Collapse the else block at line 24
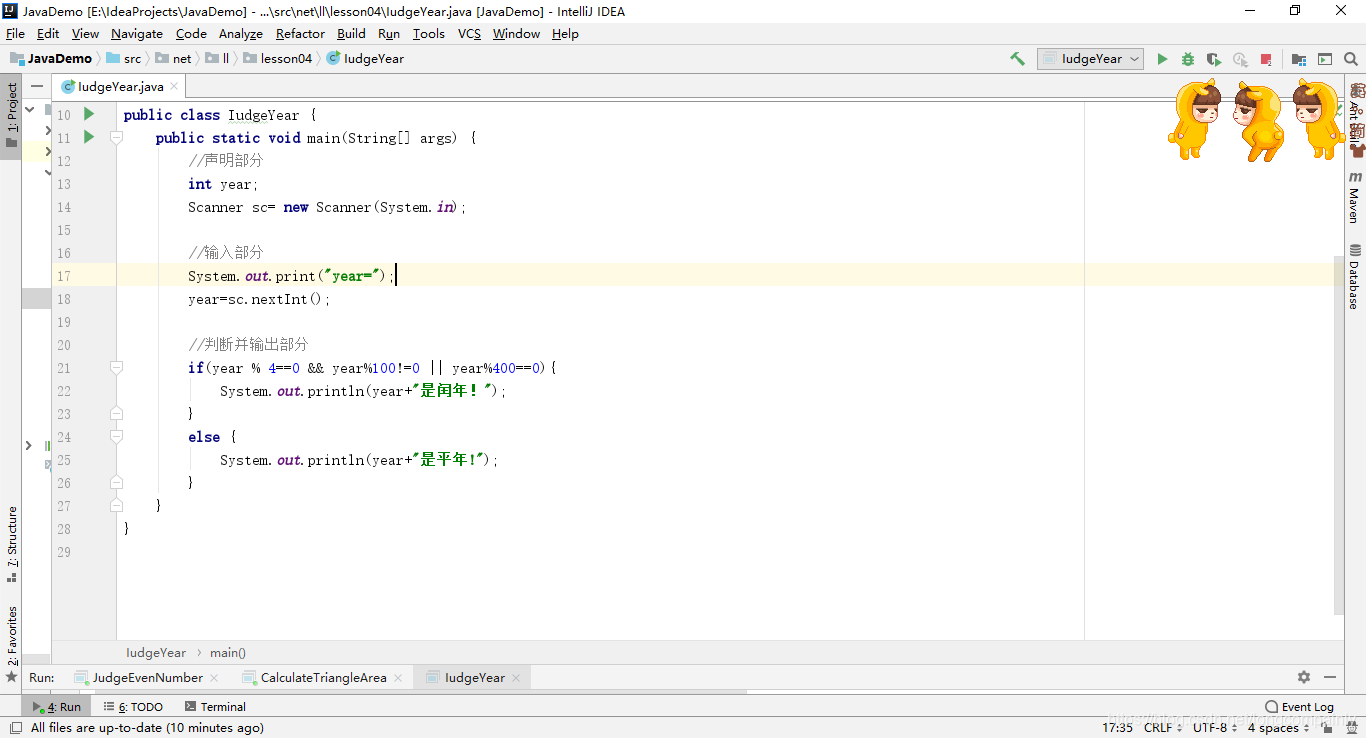The height and width of the screenshot is (738, 1366). (x=116, y=437)
